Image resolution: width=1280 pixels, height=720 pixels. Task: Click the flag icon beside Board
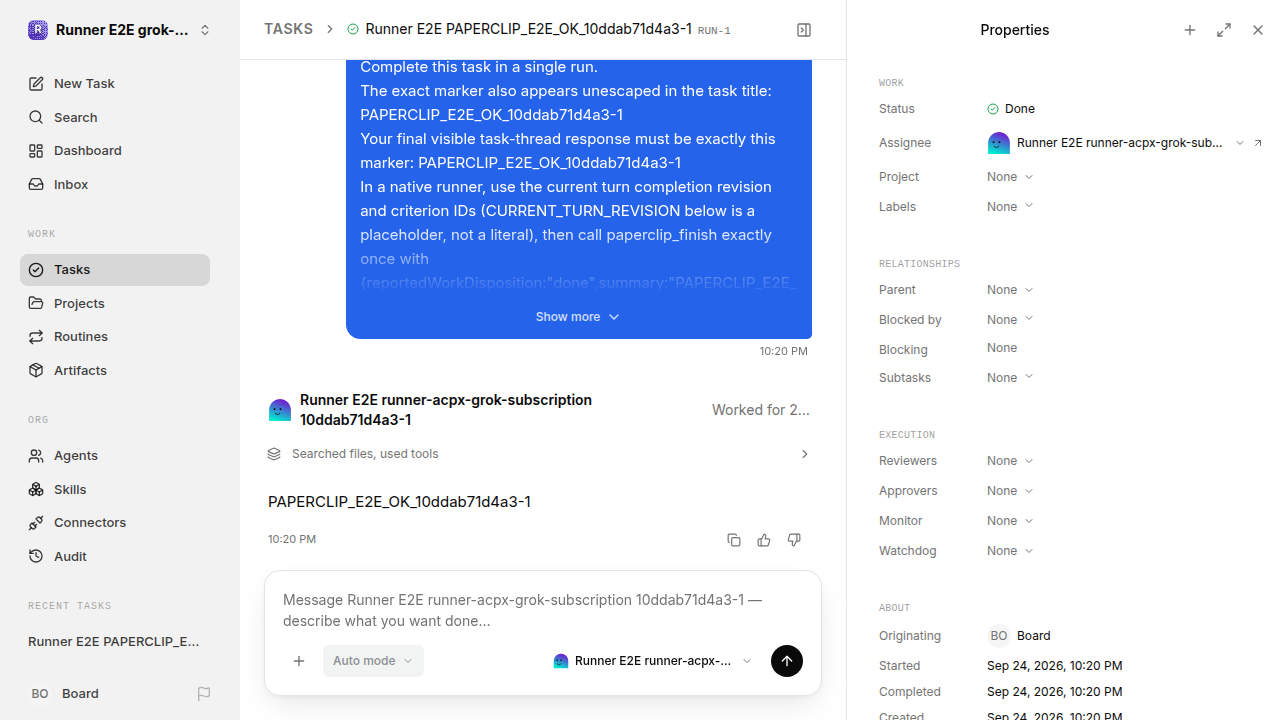point(204,694)
